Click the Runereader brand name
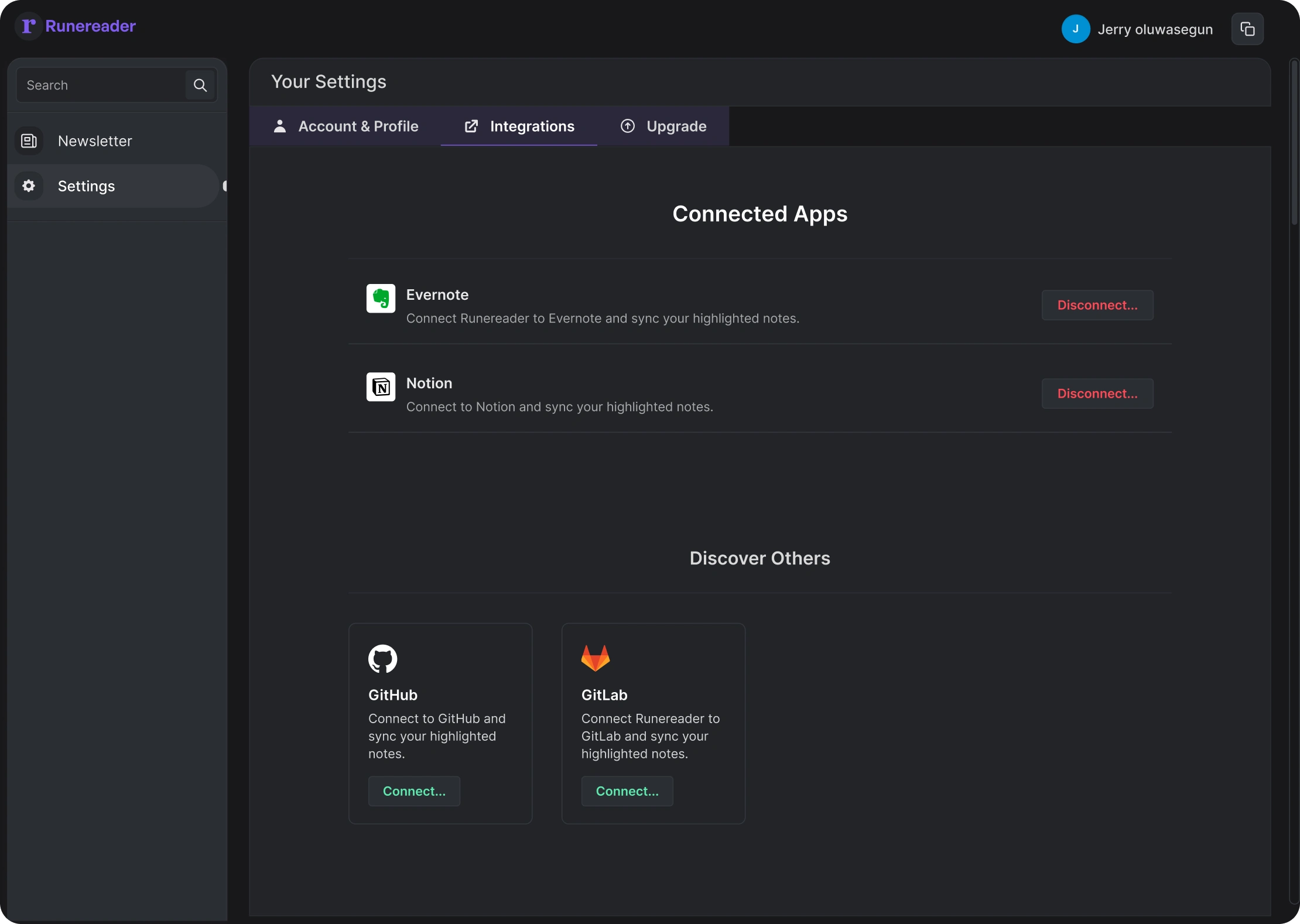Viewport: 1300px width, 924px height. (90, 26)
